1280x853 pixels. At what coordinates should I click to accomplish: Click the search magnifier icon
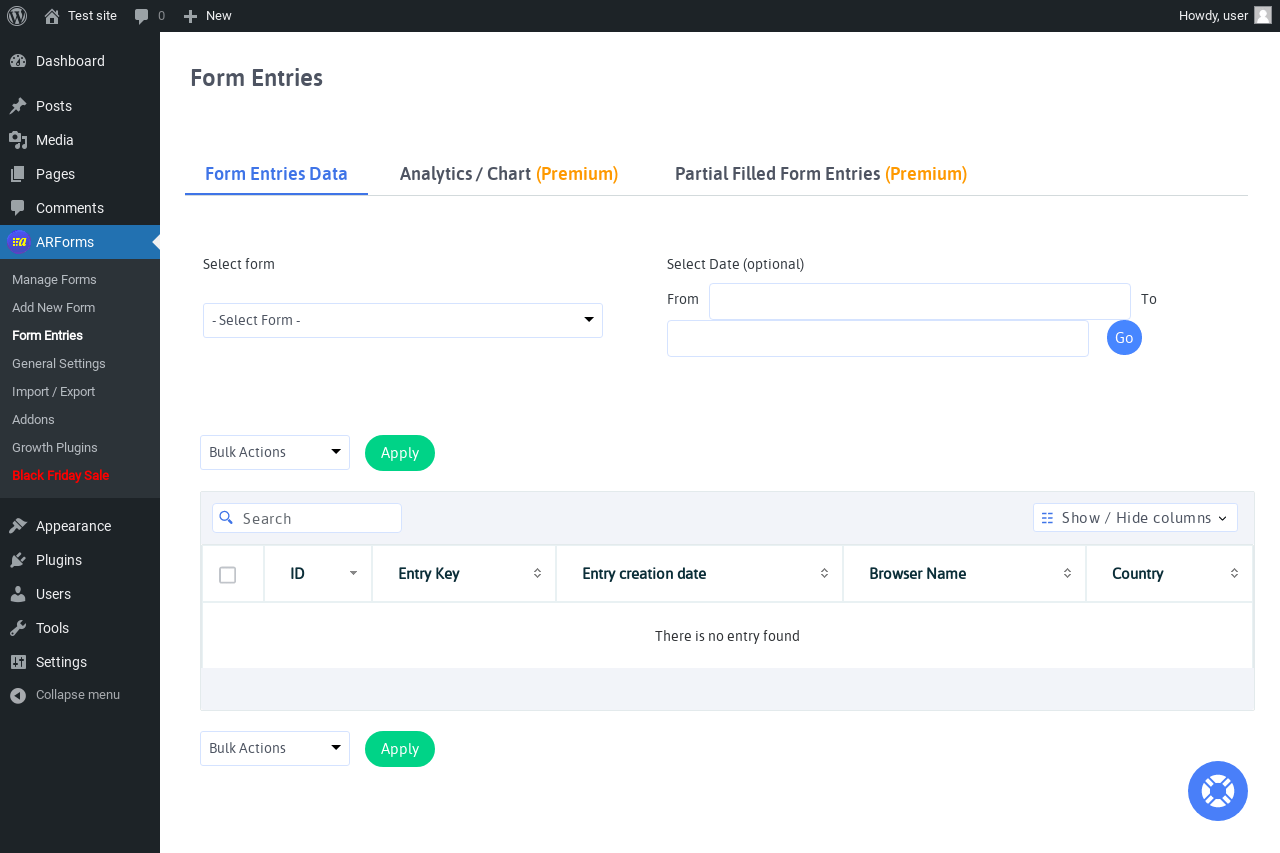pos(226,517)
